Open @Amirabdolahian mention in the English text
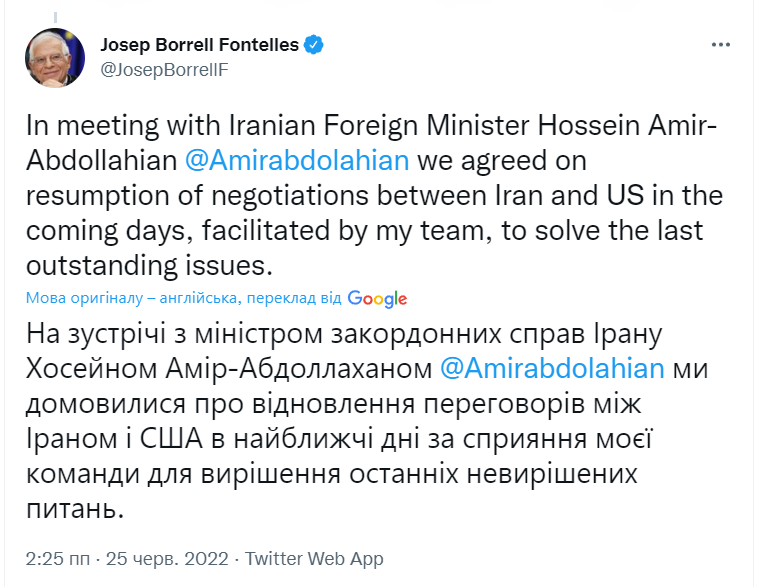761x587 pixels. tap(297, 161)
